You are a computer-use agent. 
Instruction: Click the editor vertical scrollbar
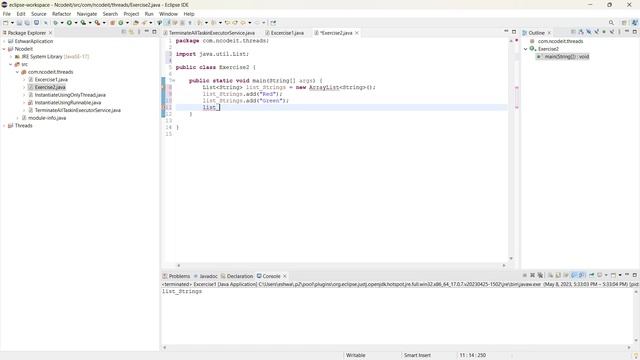click(511, 150)
